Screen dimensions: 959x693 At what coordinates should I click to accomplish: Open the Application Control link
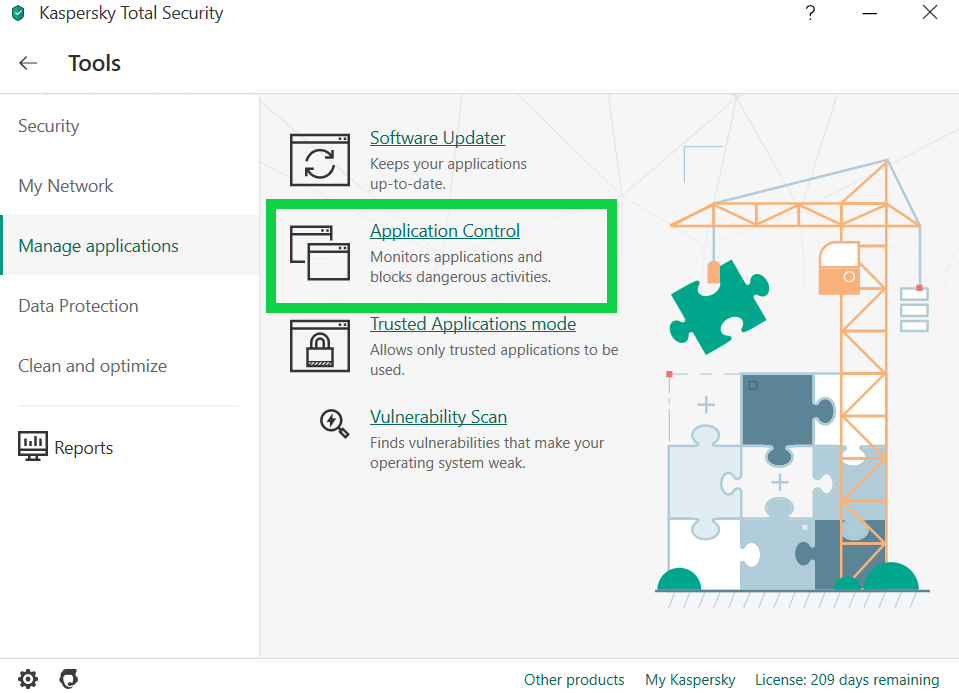tap(445, 231)
